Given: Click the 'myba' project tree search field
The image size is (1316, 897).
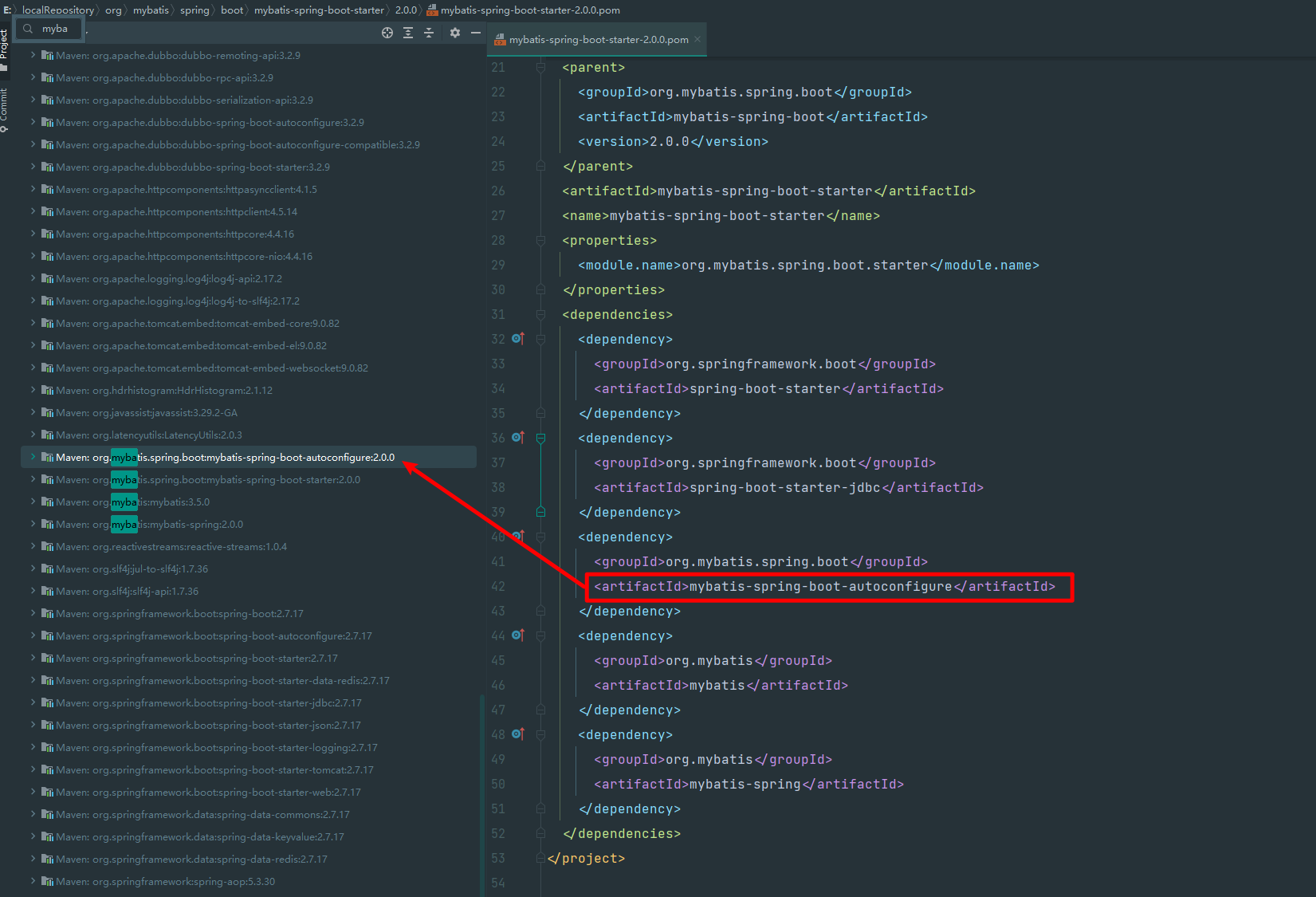Looking at the screenshot, I should [48, 29].
